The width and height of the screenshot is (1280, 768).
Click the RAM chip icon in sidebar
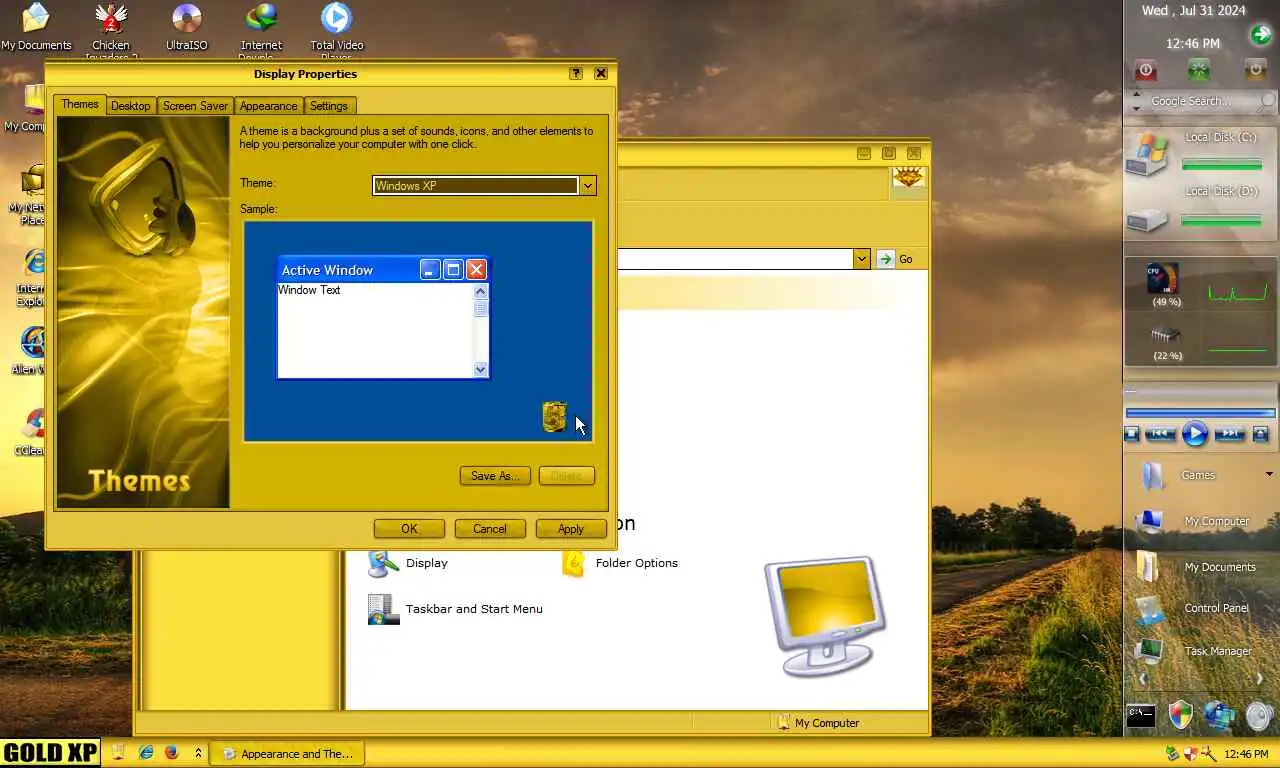pyautogui.click(x=1165, y=335)
